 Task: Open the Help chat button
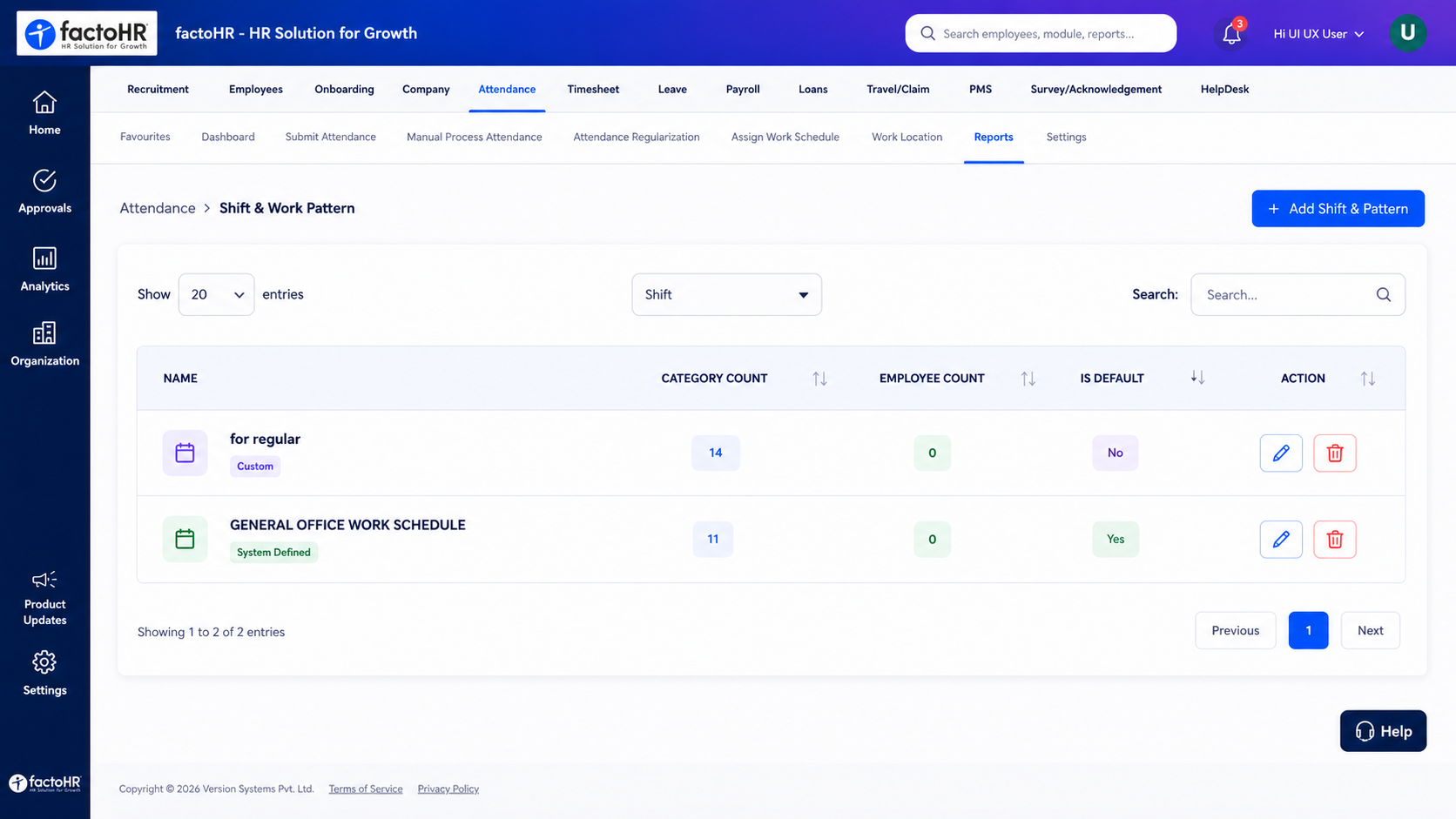click(x=1383, y=731)
